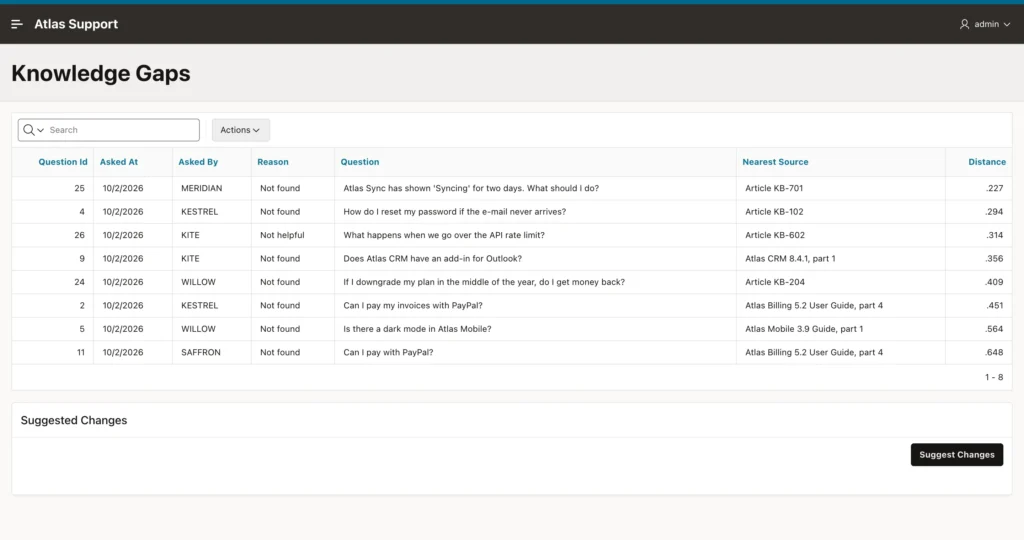Open the Nearest Source column header

(775, 162)
